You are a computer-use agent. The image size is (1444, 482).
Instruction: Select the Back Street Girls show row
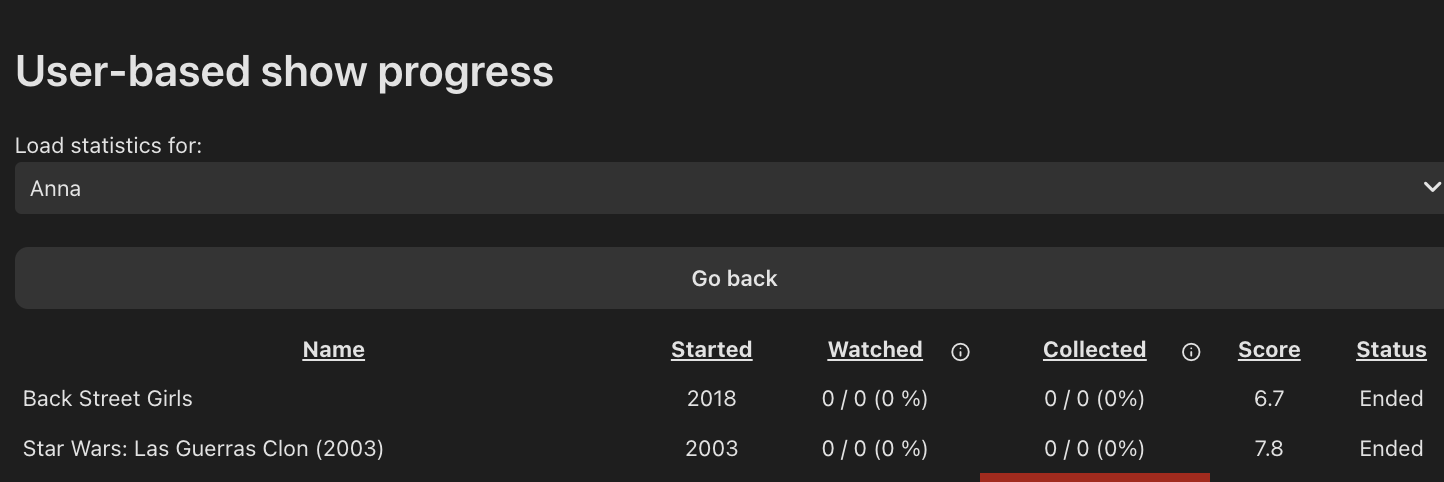(108, 399)
